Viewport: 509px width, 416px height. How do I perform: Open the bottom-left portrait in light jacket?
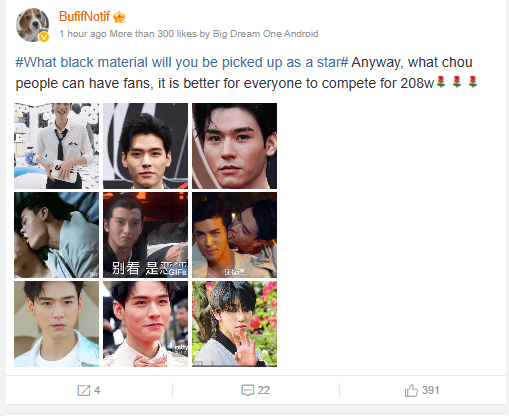click(x=56, y=324)
